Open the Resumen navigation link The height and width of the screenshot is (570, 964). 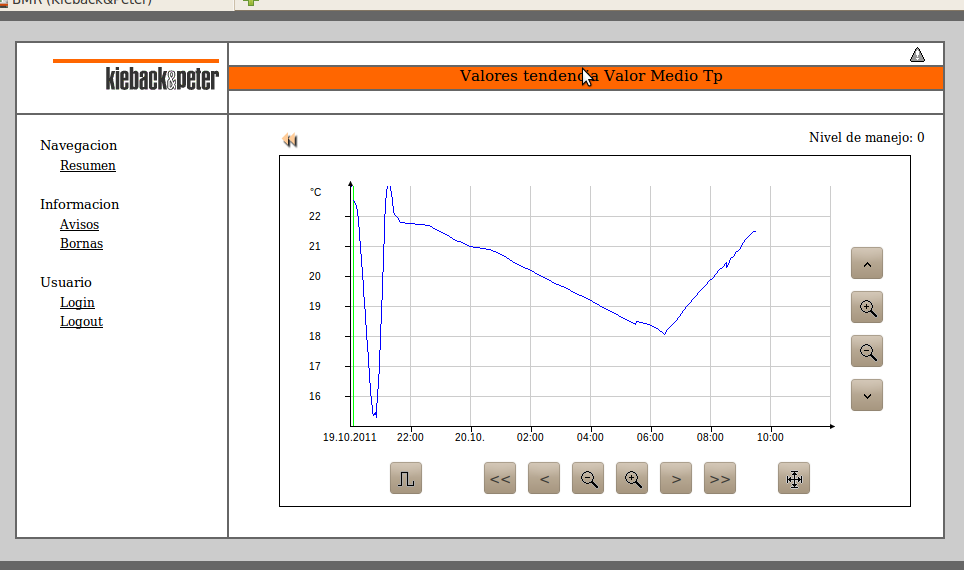88,166
